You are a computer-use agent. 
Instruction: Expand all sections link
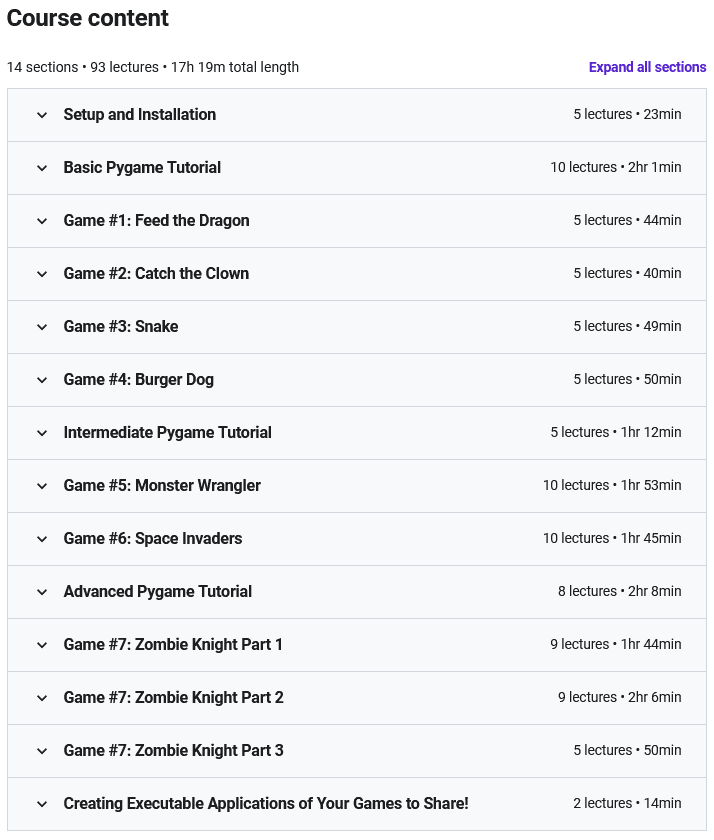(x=647, y=67)
